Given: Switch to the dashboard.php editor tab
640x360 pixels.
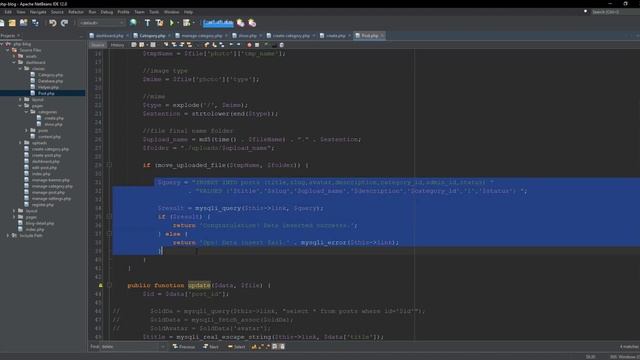Looking at the screenshot, I should (x=109, y=36).
